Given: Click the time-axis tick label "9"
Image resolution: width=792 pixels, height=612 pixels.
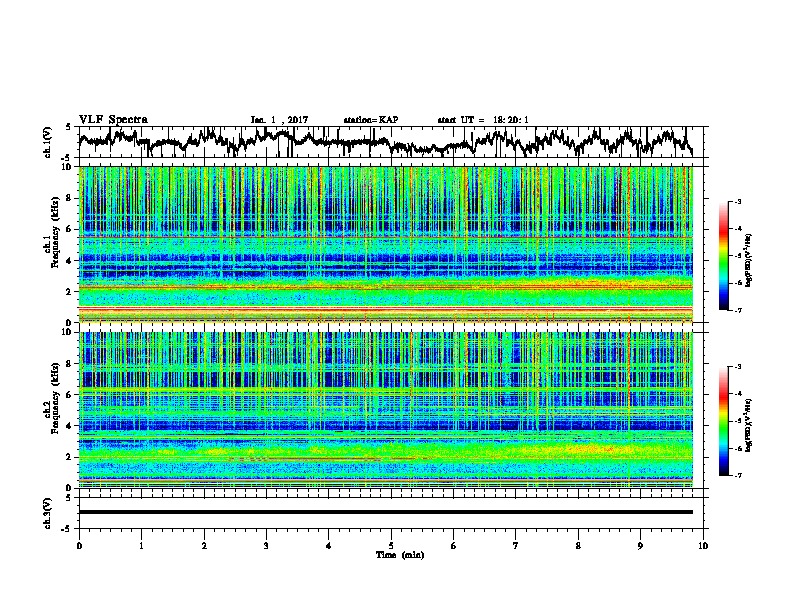Looking at the screenshot, I should click(x=640, y=545).
